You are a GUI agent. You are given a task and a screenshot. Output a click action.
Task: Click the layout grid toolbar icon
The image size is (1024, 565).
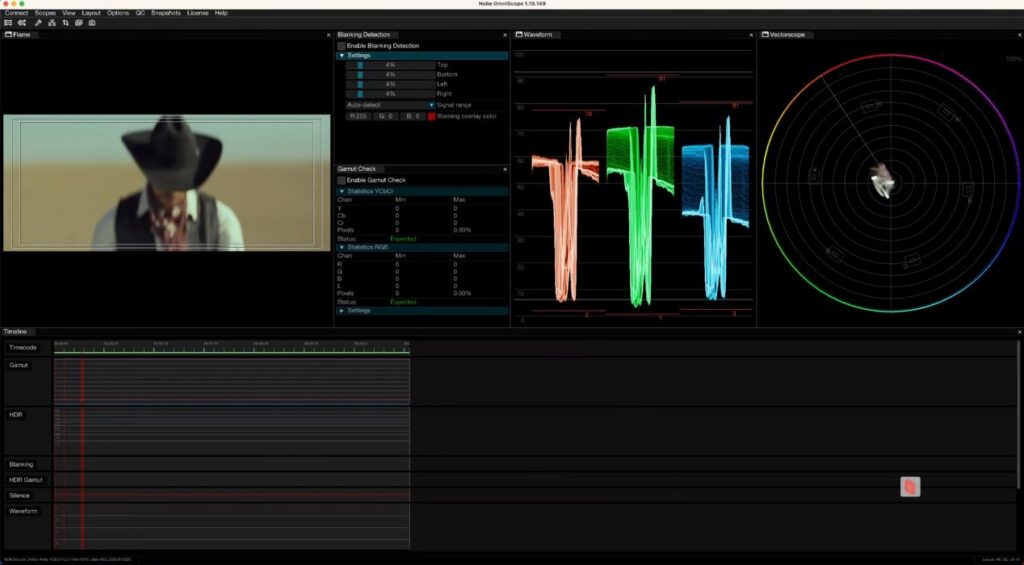coord(8,23)
